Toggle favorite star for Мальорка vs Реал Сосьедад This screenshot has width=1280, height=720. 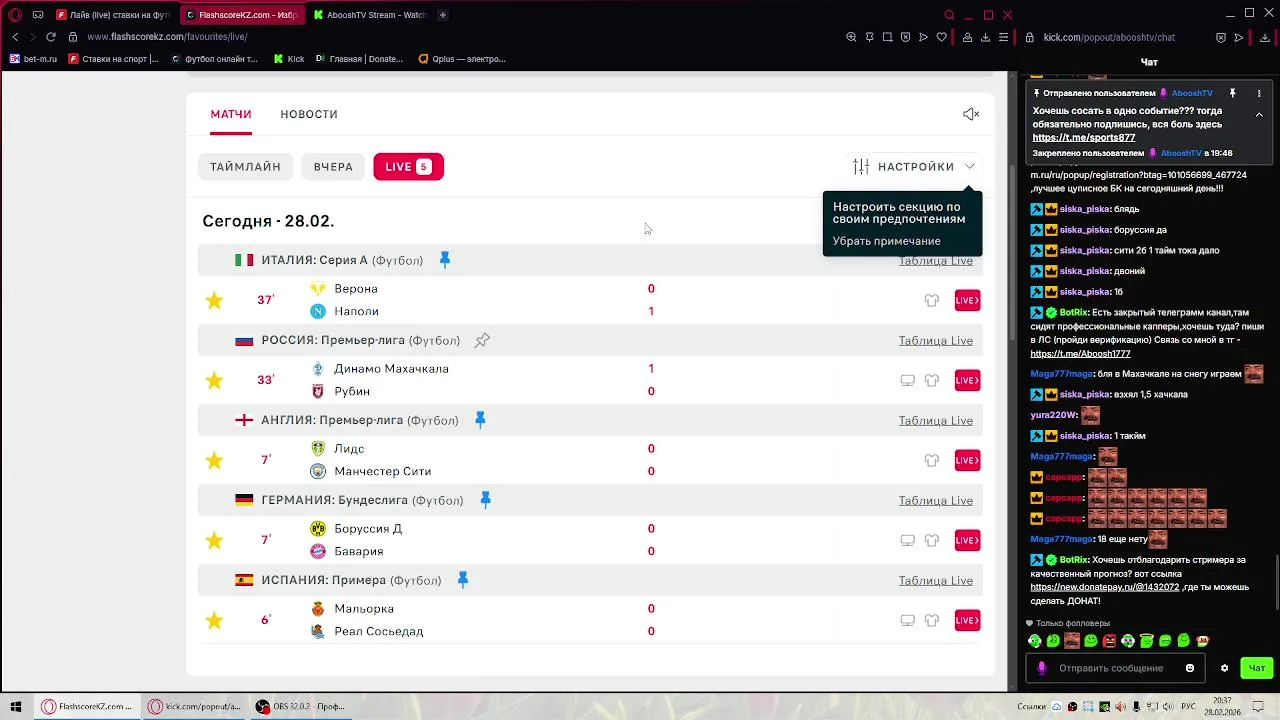tap(214, 620)
